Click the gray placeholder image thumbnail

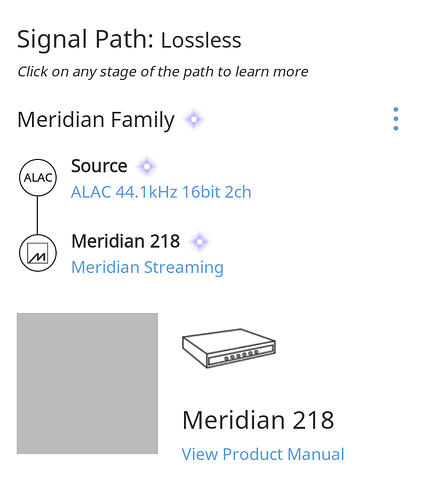(87, 383)
